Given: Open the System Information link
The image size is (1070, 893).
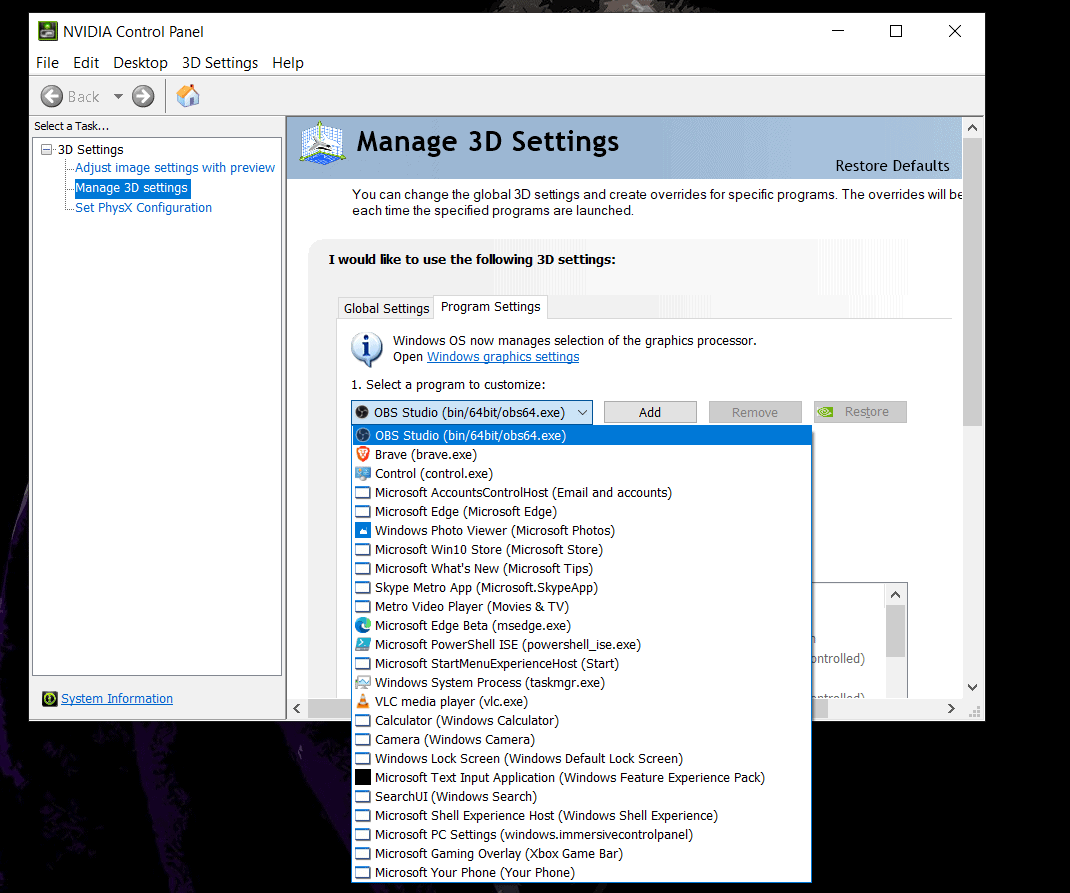Looking at the screenshot, I should [x=117, y=699].
